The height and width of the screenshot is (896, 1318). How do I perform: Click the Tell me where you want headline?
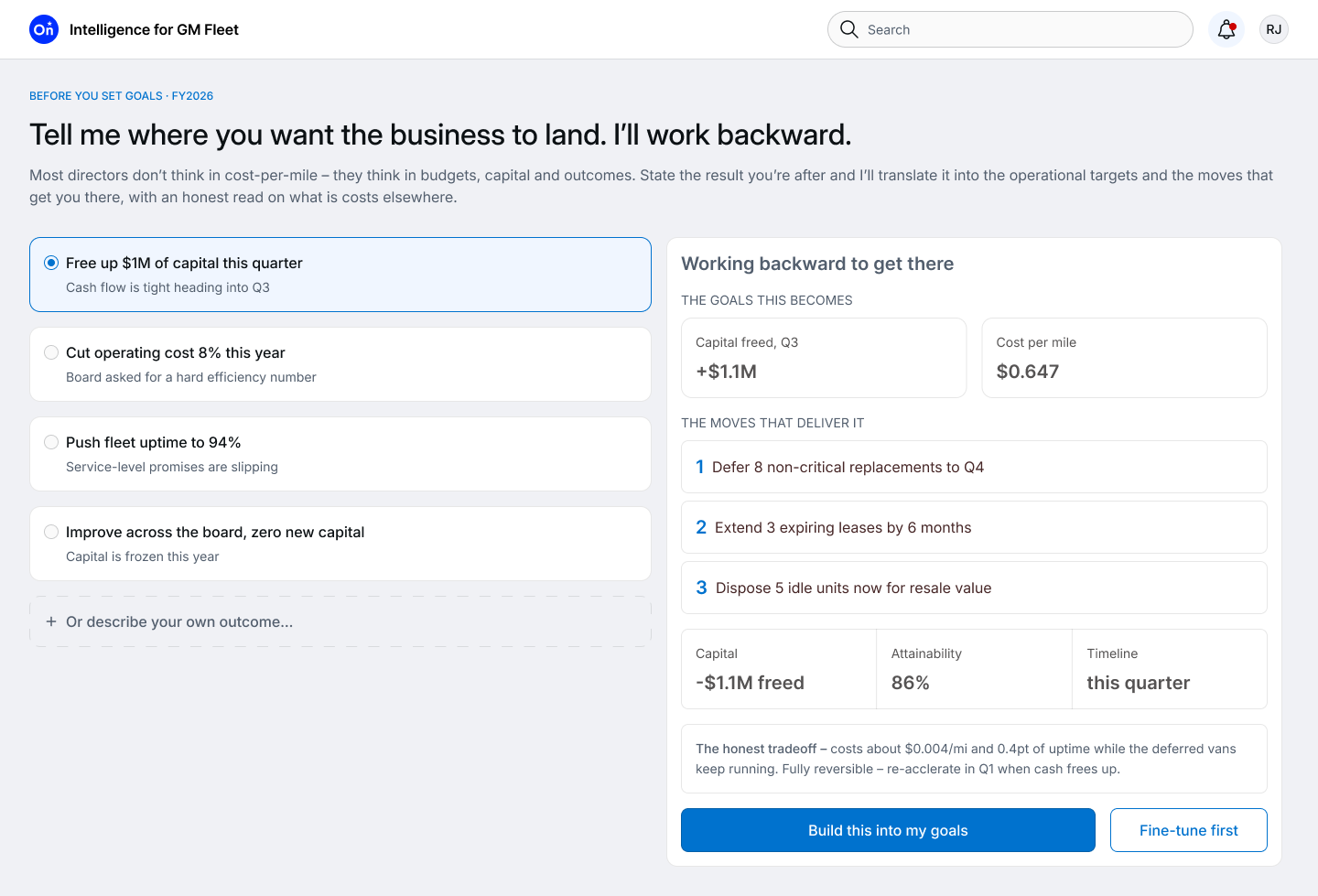click(x=440, y=135)
